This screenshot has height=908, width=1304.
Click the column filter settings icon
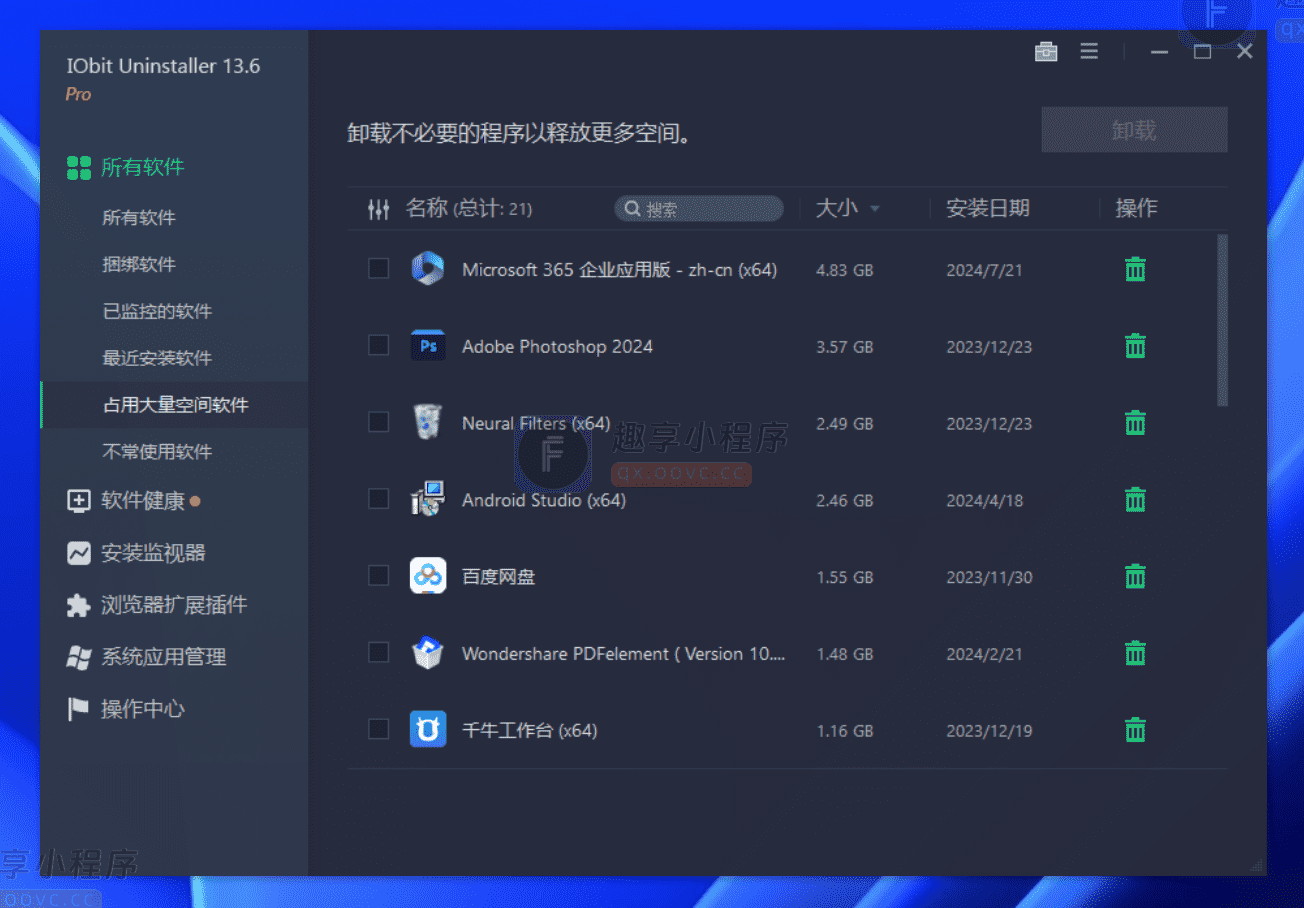[378, 209]
